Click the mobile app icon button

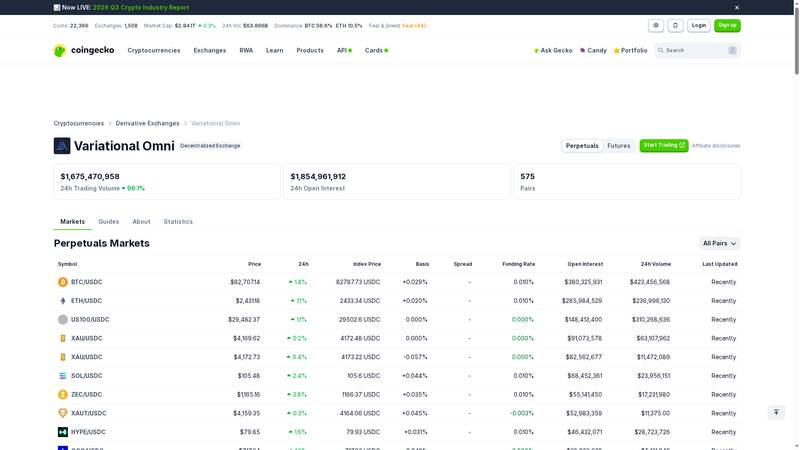[x=676, y=26]
